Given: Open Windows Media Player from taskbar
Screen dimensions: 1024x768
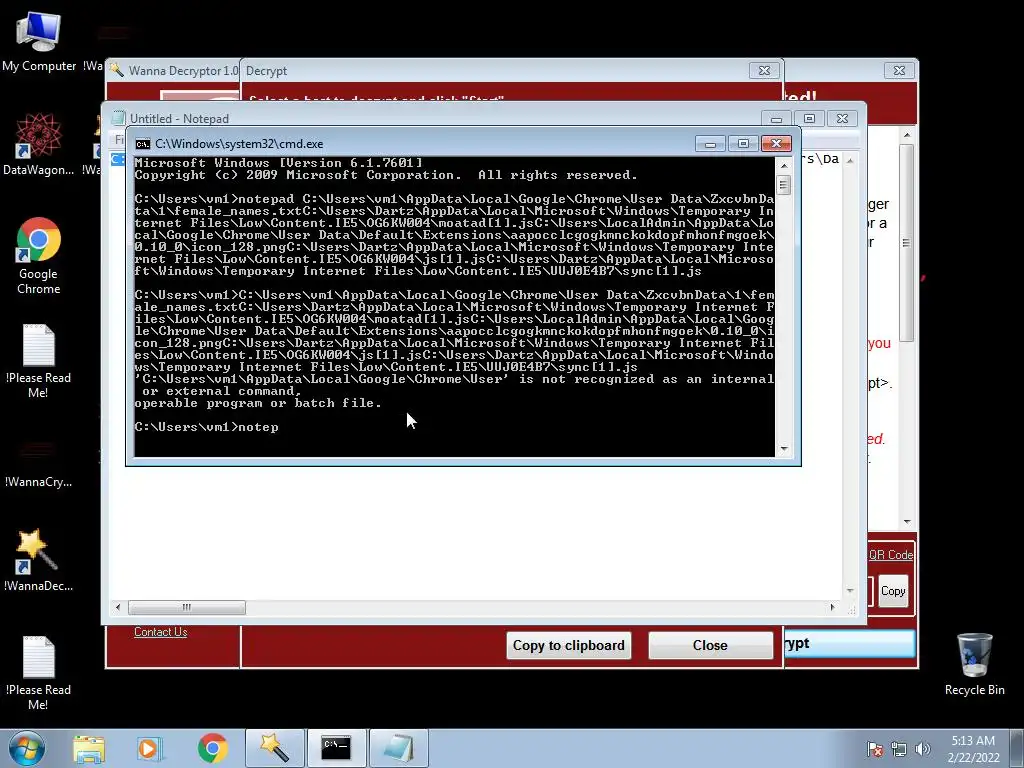Looking at the screenshot, I should point(150,748).
